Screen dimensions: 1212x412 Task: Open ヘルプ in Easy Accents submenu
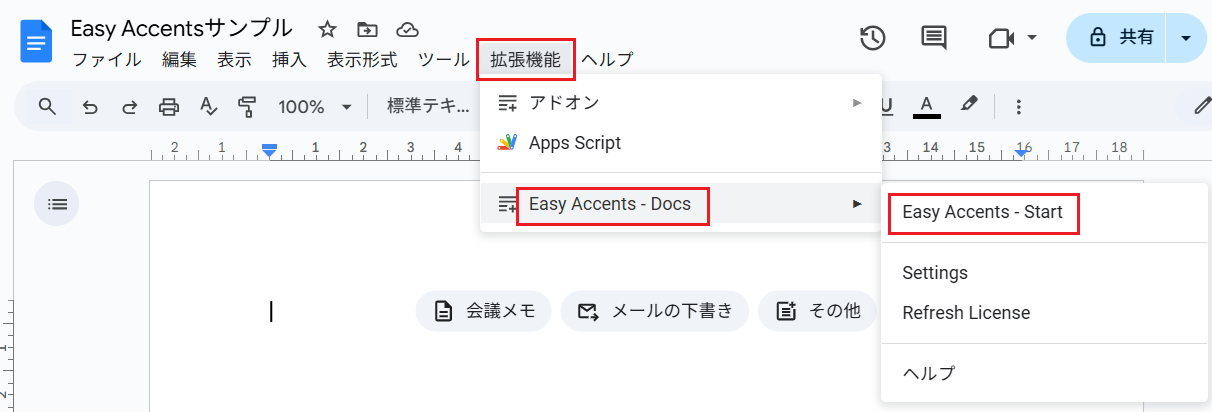[x=1046, y=373]
